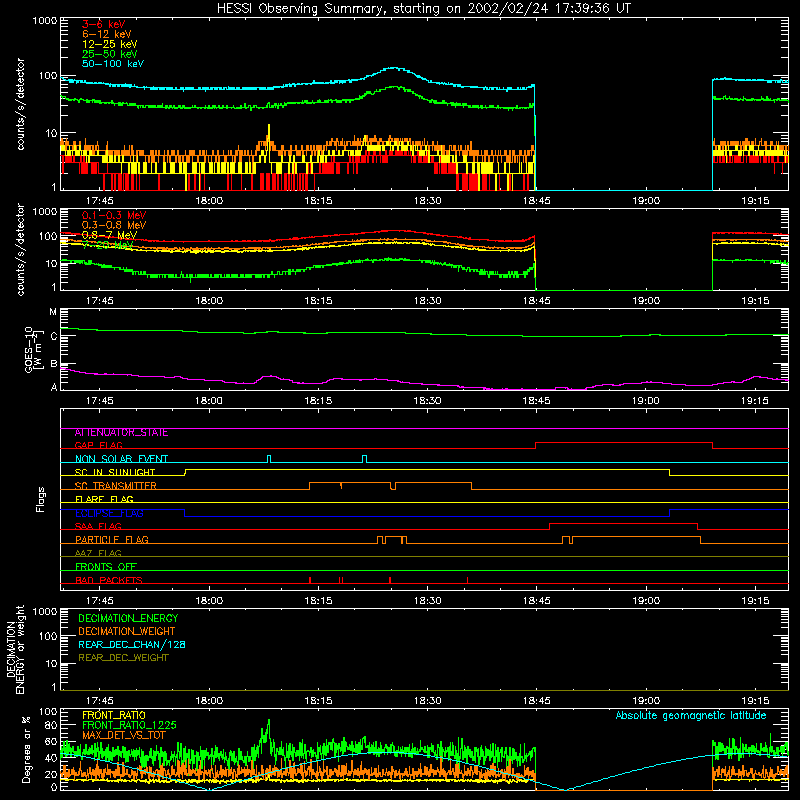The image size is (800, 800).
Task: Click the peak of cyan 50-100 keV curve
Action: [x=394, y=68]
